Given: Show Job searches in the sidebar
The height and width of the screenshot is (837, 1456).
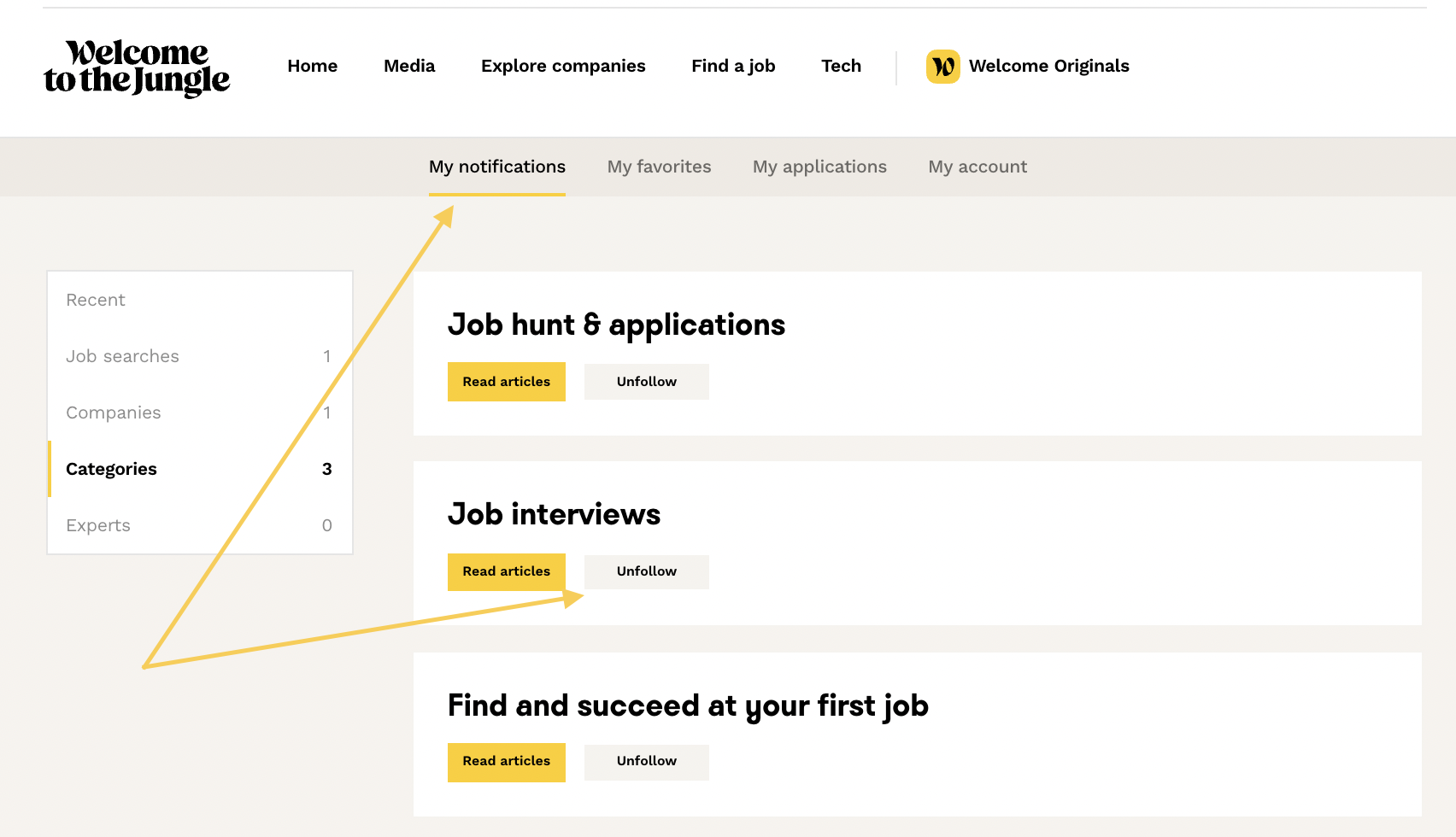Looking at the screenshot, I should coord(122,356).
